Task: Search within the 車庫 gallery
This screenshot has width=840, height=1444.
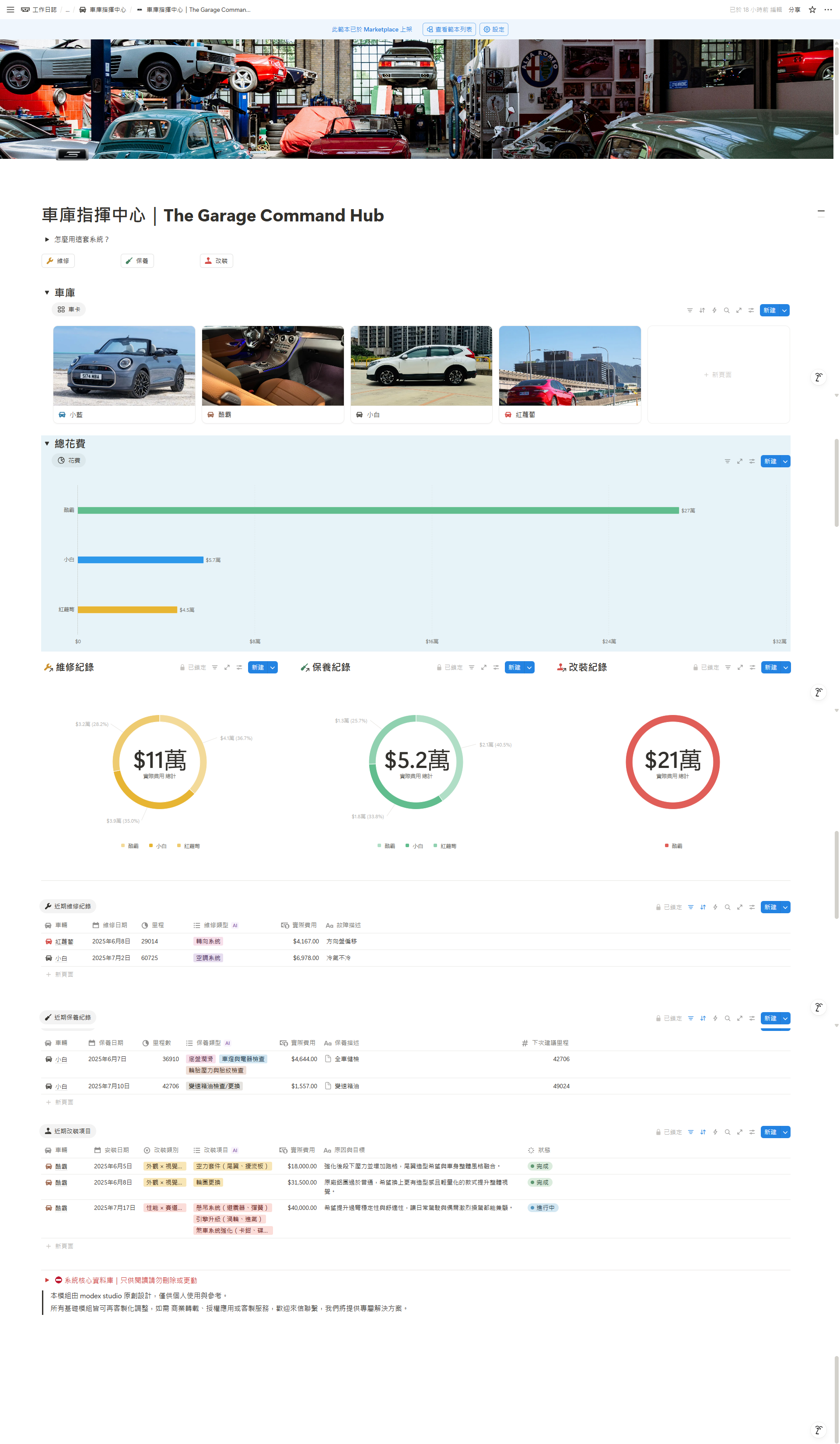Action: pos(727,310)
